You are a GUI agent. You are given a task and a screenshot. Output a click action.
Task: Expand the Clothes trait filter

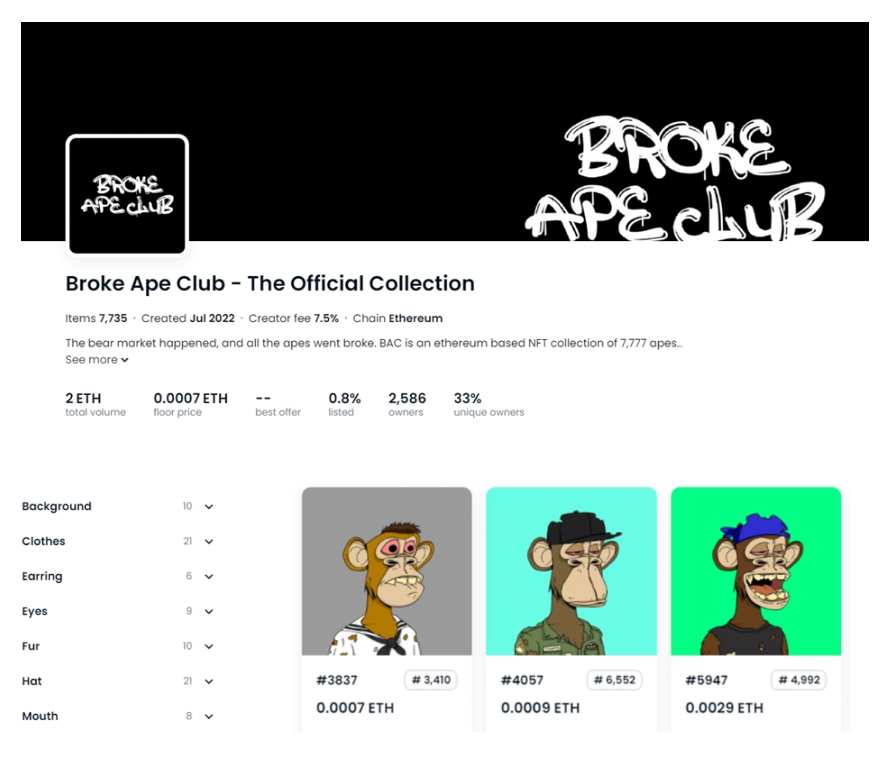pyautogui.click(x=209, y=542)
